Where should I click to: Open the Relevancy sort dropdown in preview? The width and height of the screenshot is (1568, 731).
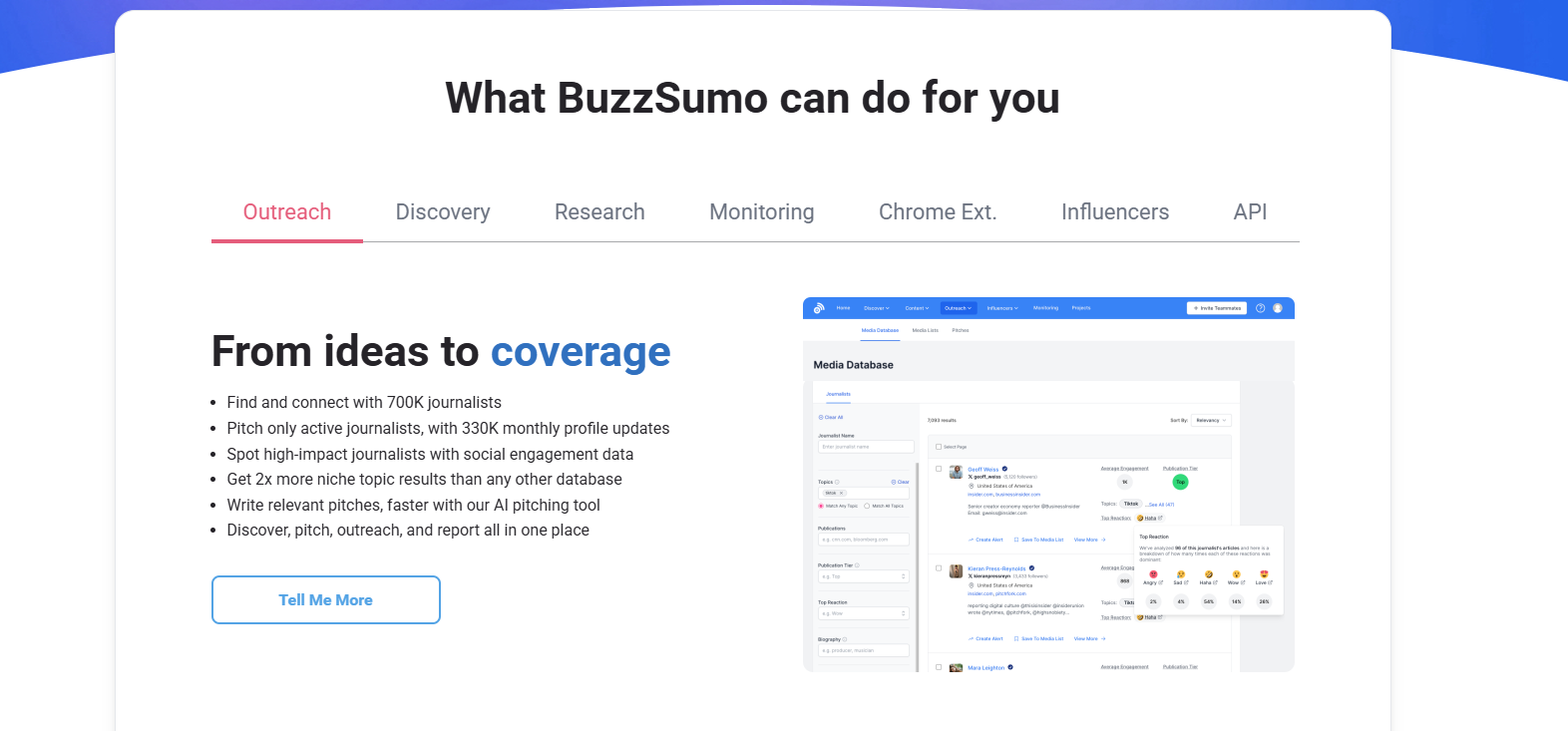click(x=1211, y=420)
